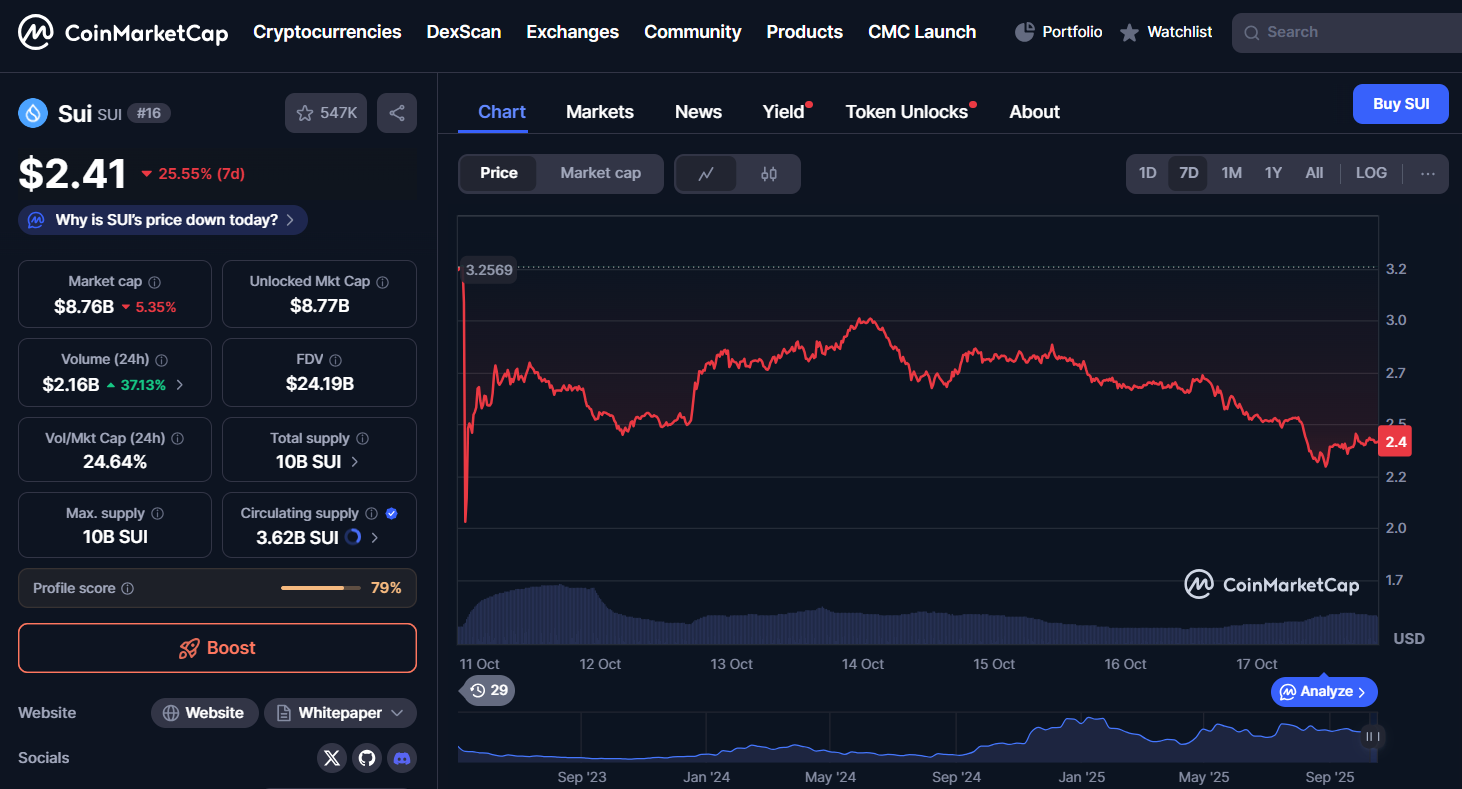Click the share icon beside the watchlist count
This screenshot has height=789, width=1462.
[x=397, y=113]
